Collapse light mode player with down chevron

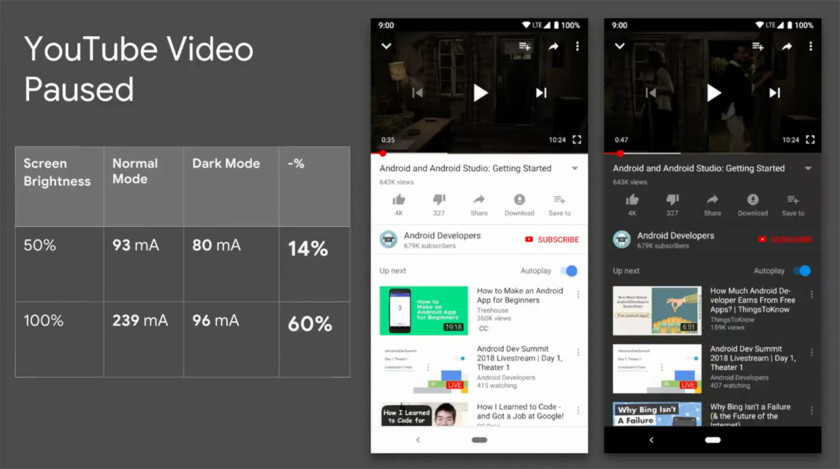[386, 46]
